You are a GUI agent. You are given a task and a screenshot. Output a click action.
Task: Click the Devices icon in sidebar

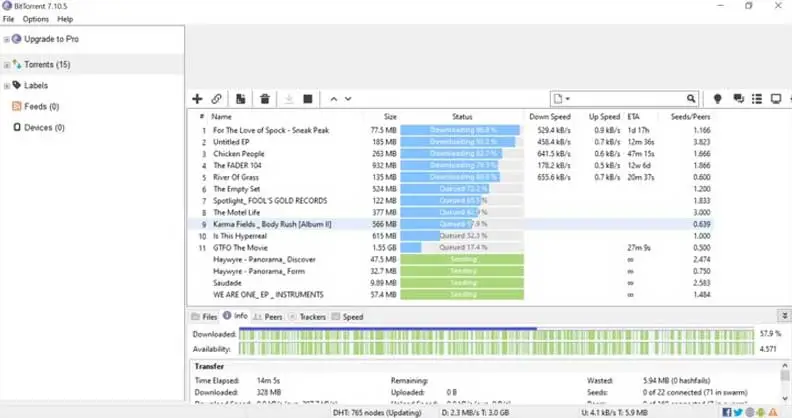pyautogui.click(x=17, y=127)
